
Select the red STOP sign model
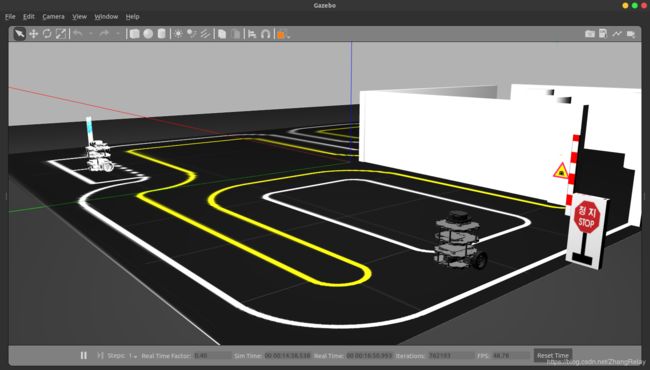(x=587, y=231)
